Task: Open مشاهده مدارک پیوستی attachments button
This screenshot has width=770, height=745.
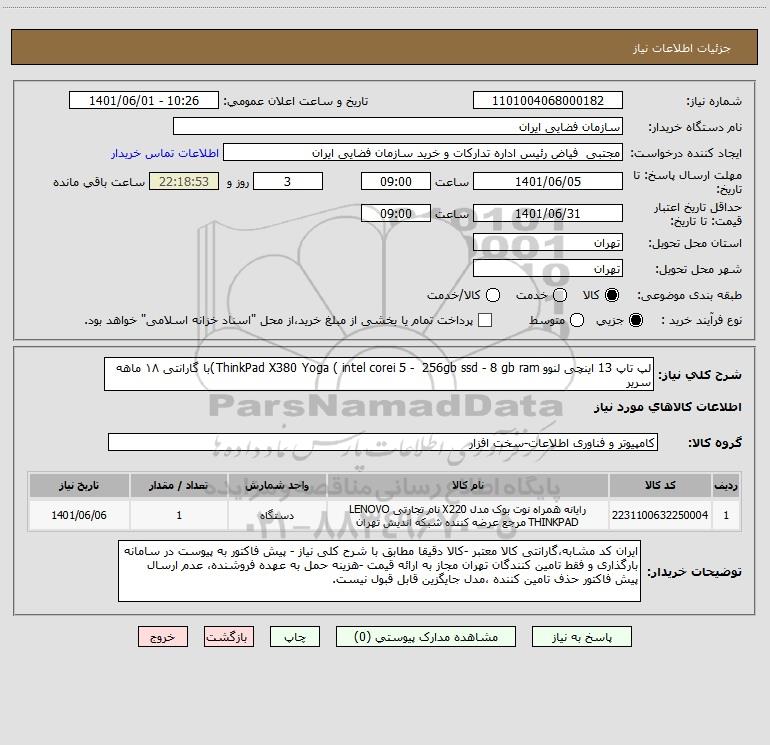Action: pos(426,637)
